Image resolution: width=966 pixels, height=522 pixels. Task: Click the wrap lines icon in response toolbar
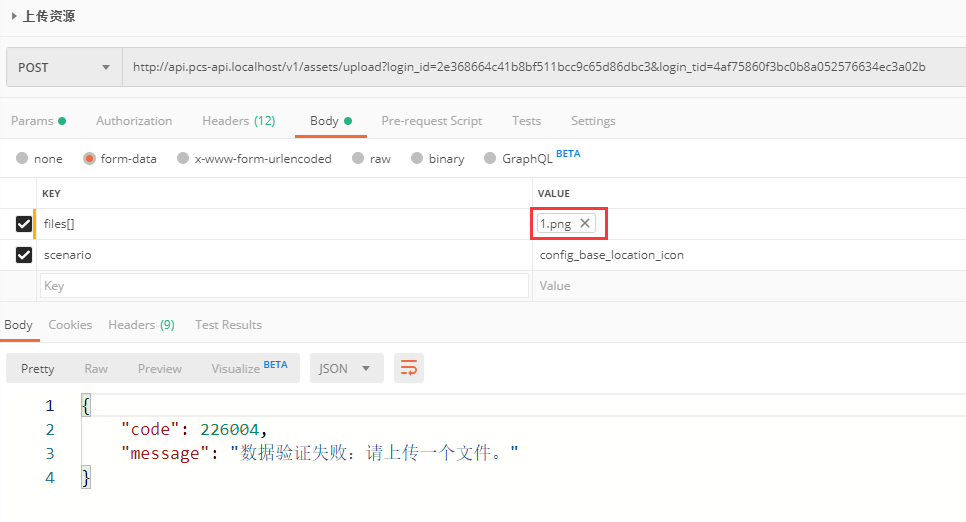click(x=409, y=368)
